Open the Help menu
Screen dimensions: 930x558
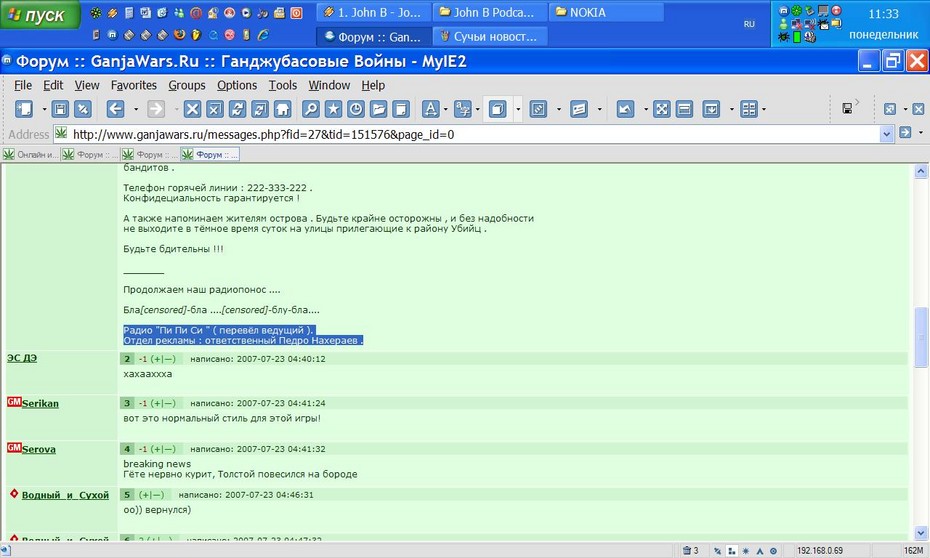coord(373,85)
